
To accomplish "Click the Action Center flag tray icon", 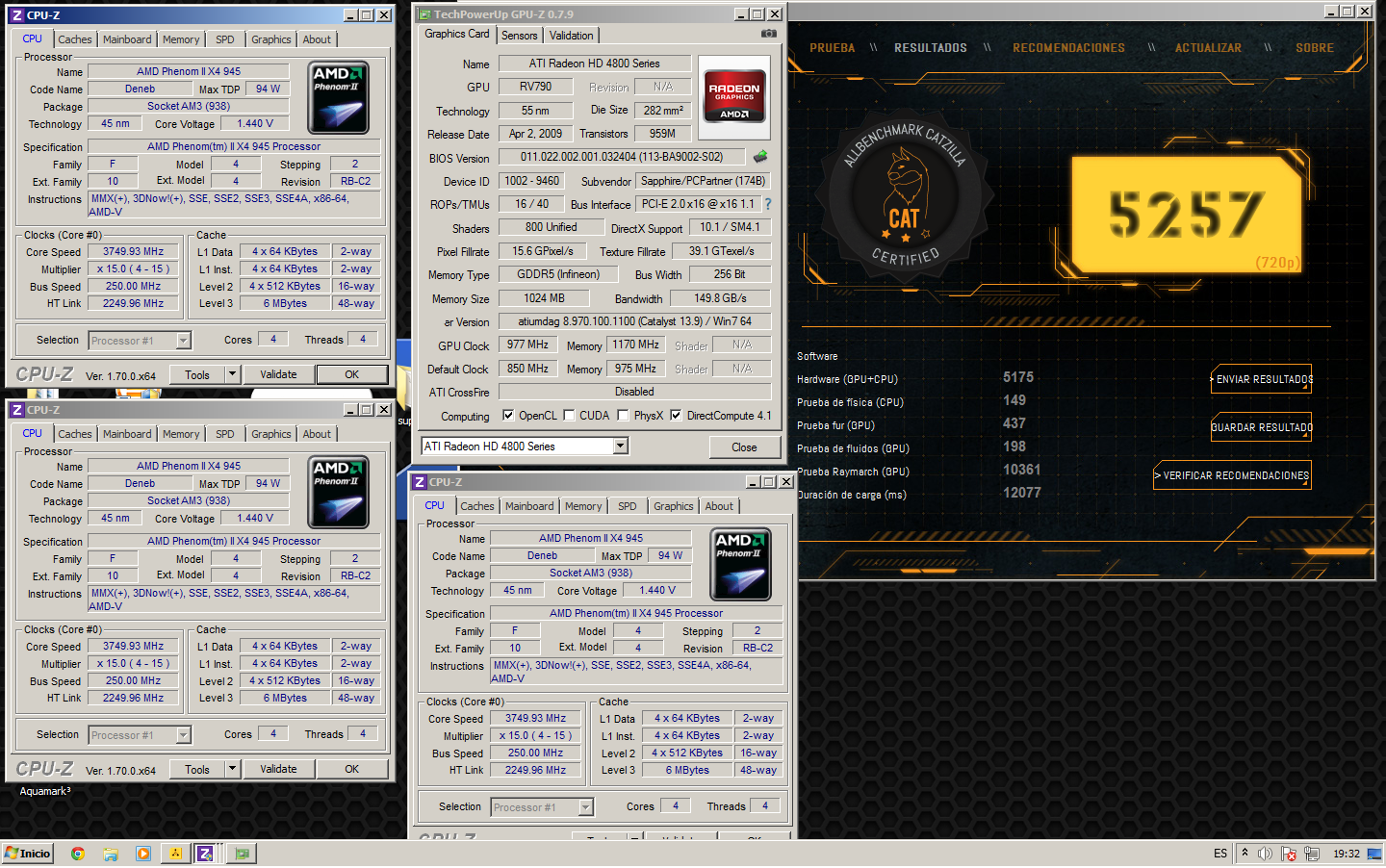I will click(x=1288, y=854).
